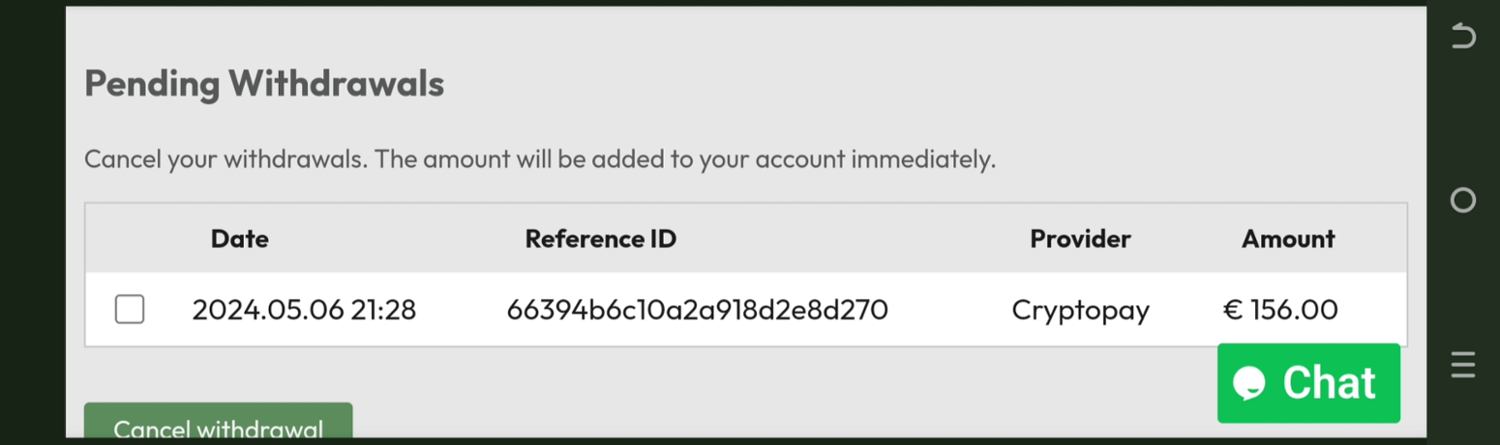Open recent apps via three-line icon
Screen dimensions: 1500x445
[x=1463, y=365]
